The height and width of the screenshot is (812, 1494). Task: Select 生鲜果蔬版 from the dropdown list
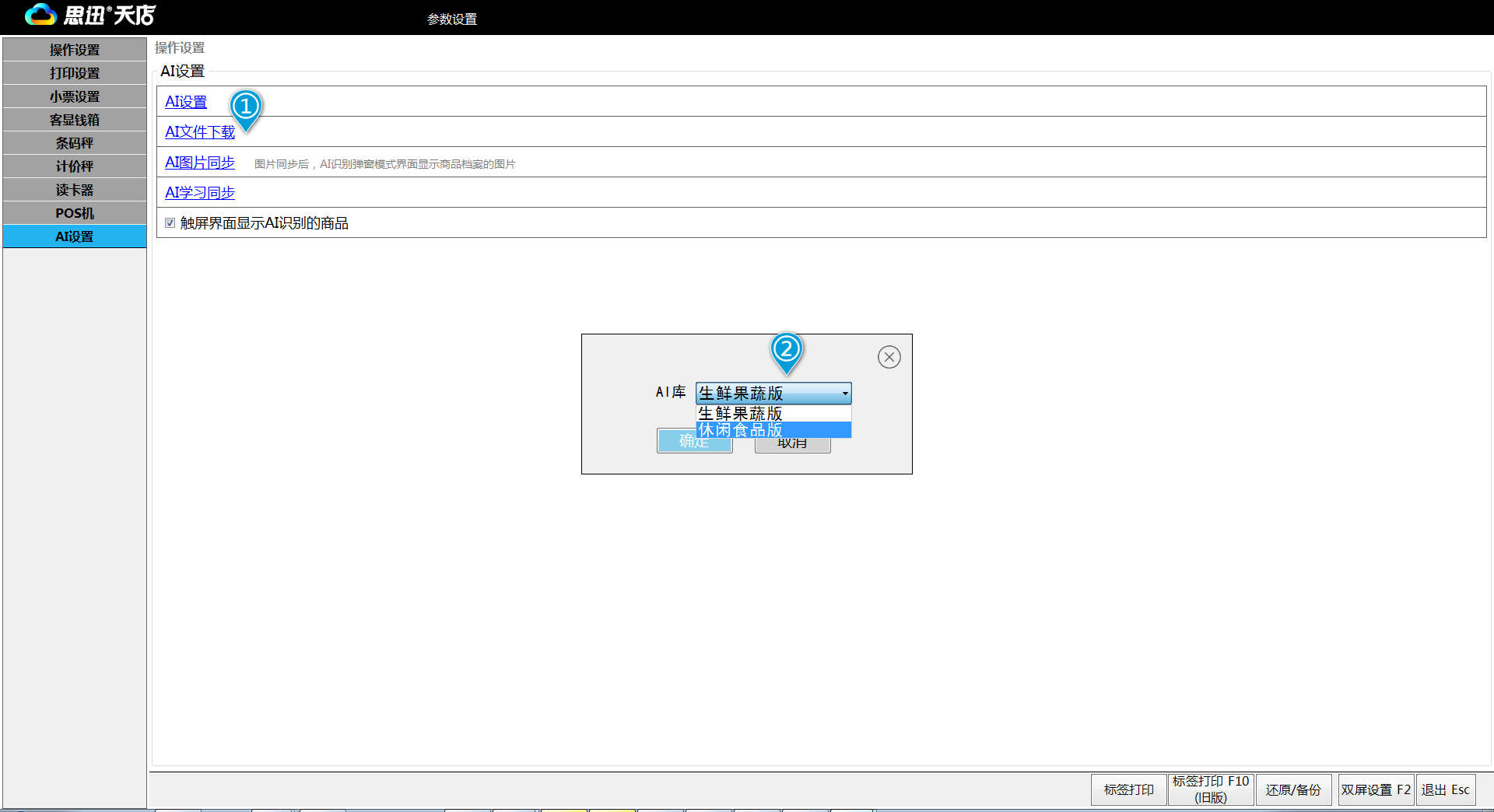[x=773, y=413]
